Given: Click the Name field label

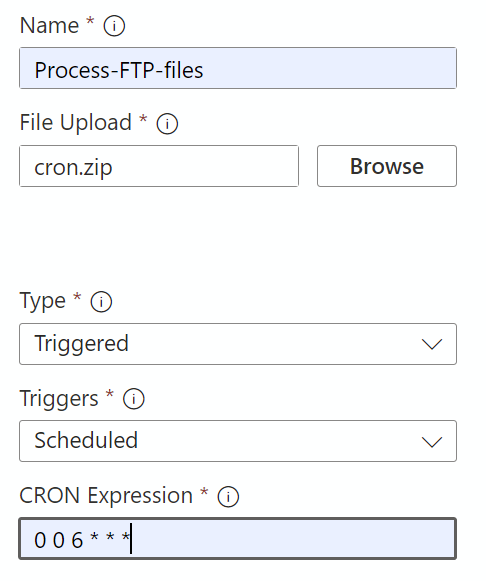Looking at the screenshot, I should (49, 26).
